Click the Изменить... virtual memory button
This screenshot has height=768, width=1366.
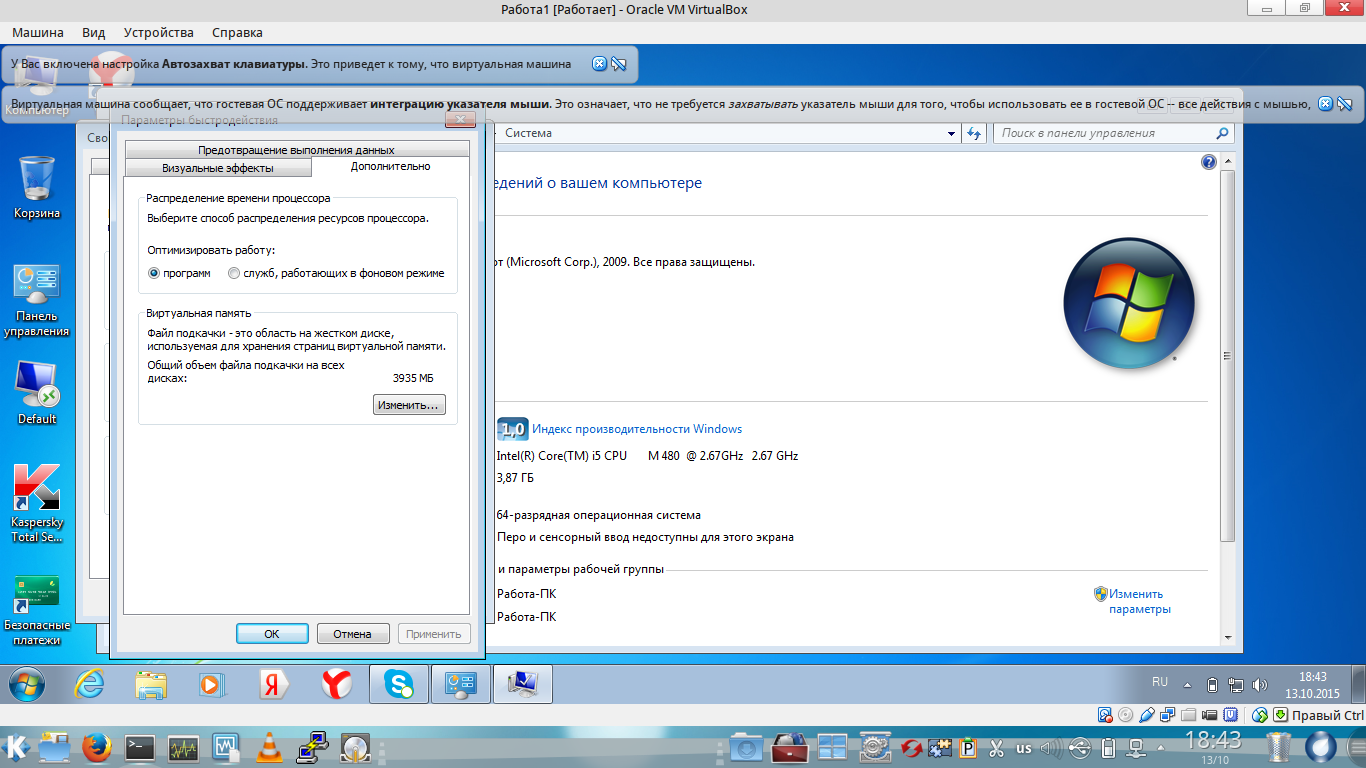pyautogui.click(x=409, y=405)
